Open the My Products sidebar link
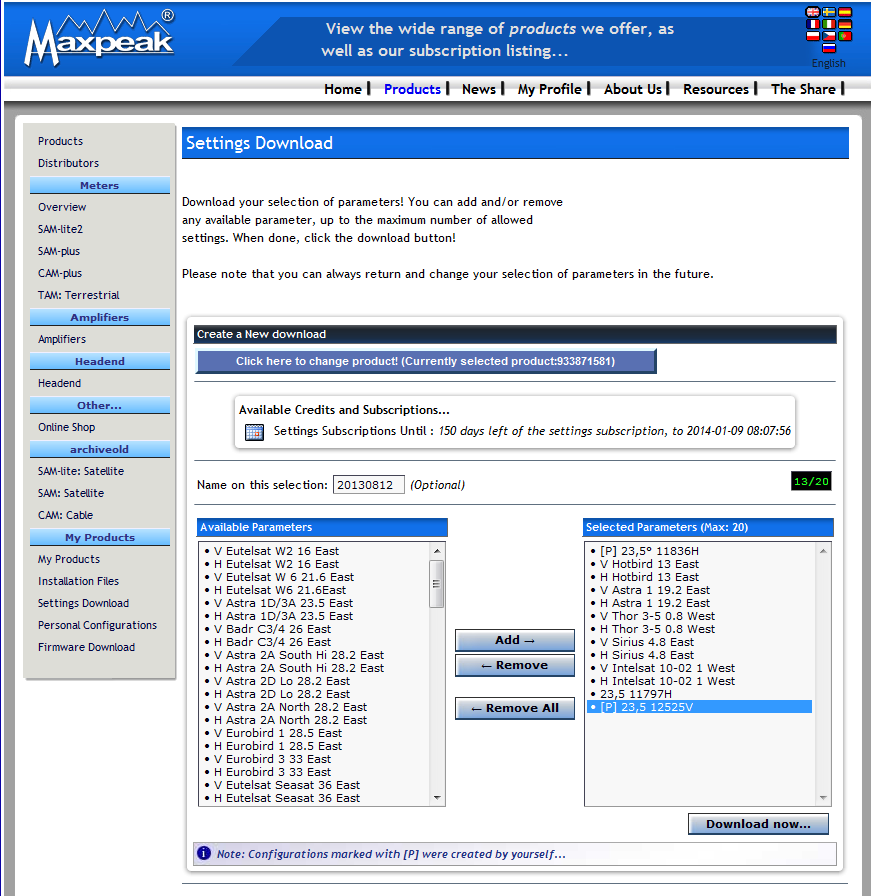The height and width of the screenshot is (896, 871). [69, 559]
